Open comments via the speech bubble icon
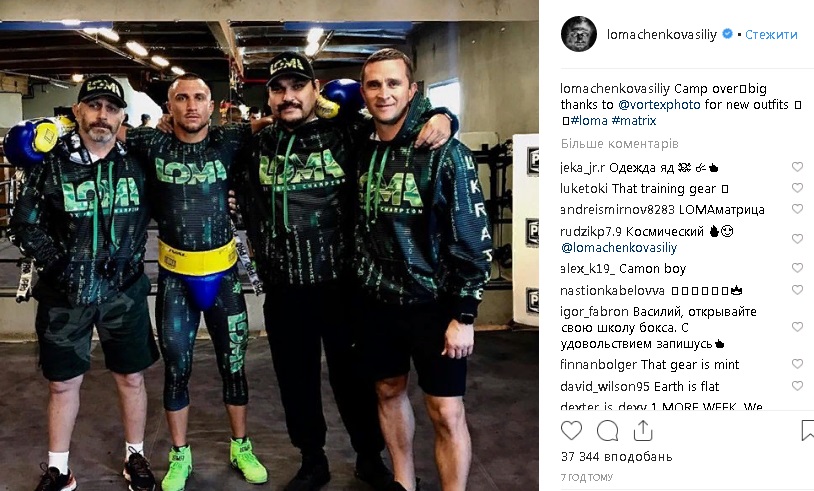814x491 pixels. pos(607,431)
